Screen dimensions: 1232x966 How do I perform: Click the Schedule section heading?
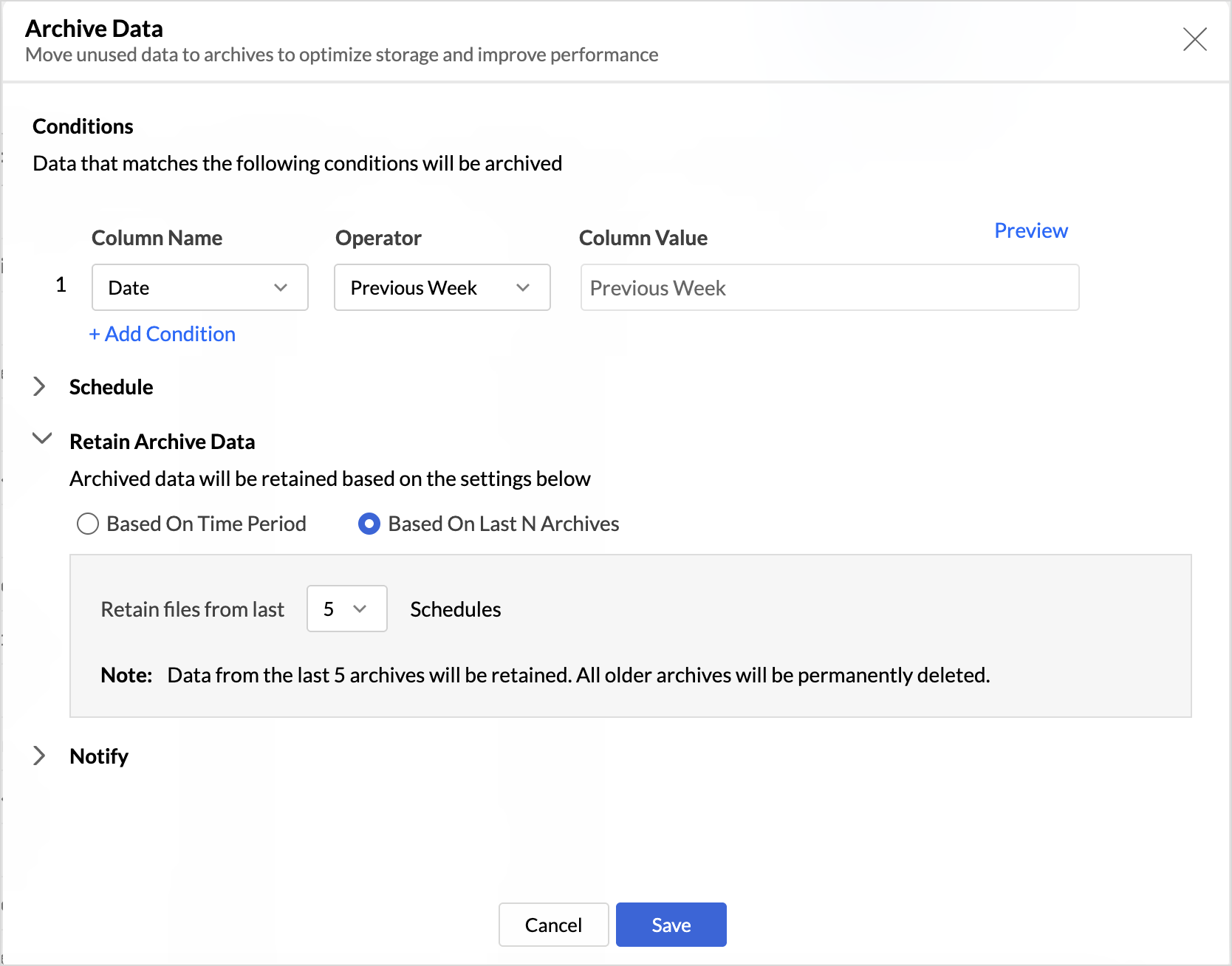[111, 387]
